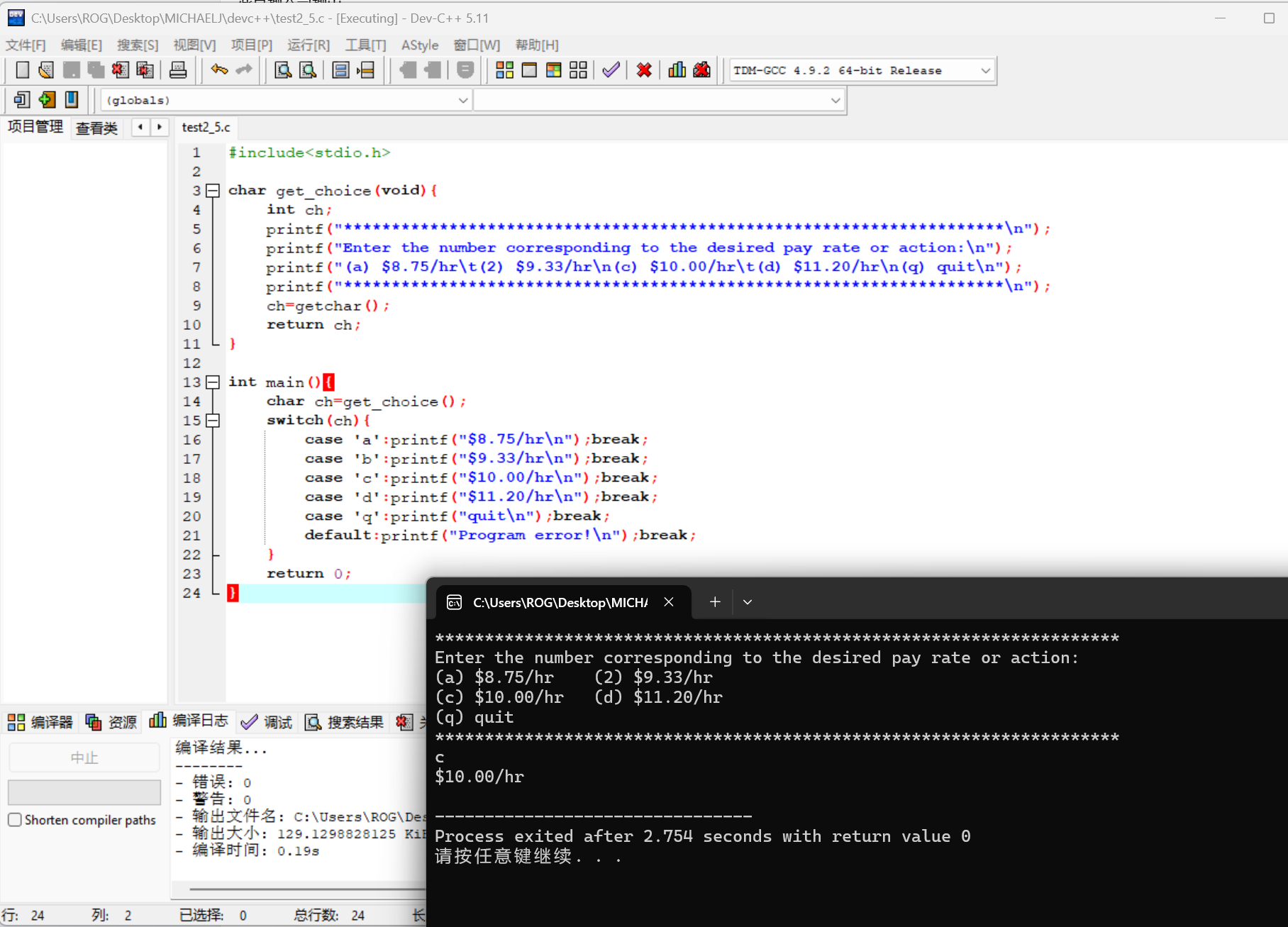Switch to the 调试 bottom tab
Viewport: 1288px width, 927px height.
[x=267, y=722]
